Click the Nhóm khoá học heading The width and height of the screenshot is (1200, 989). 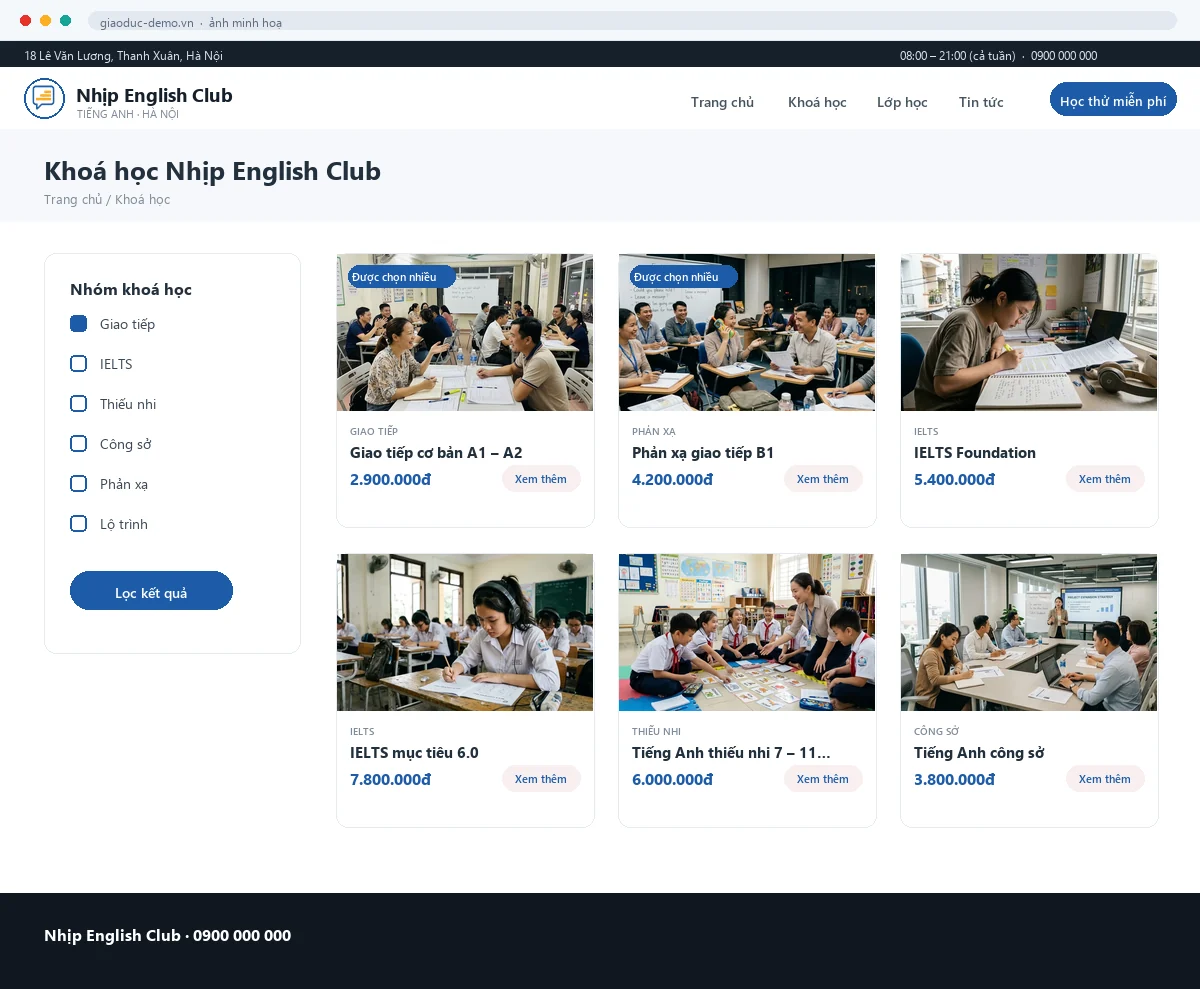pyautogui.click(x=131, y=290)
